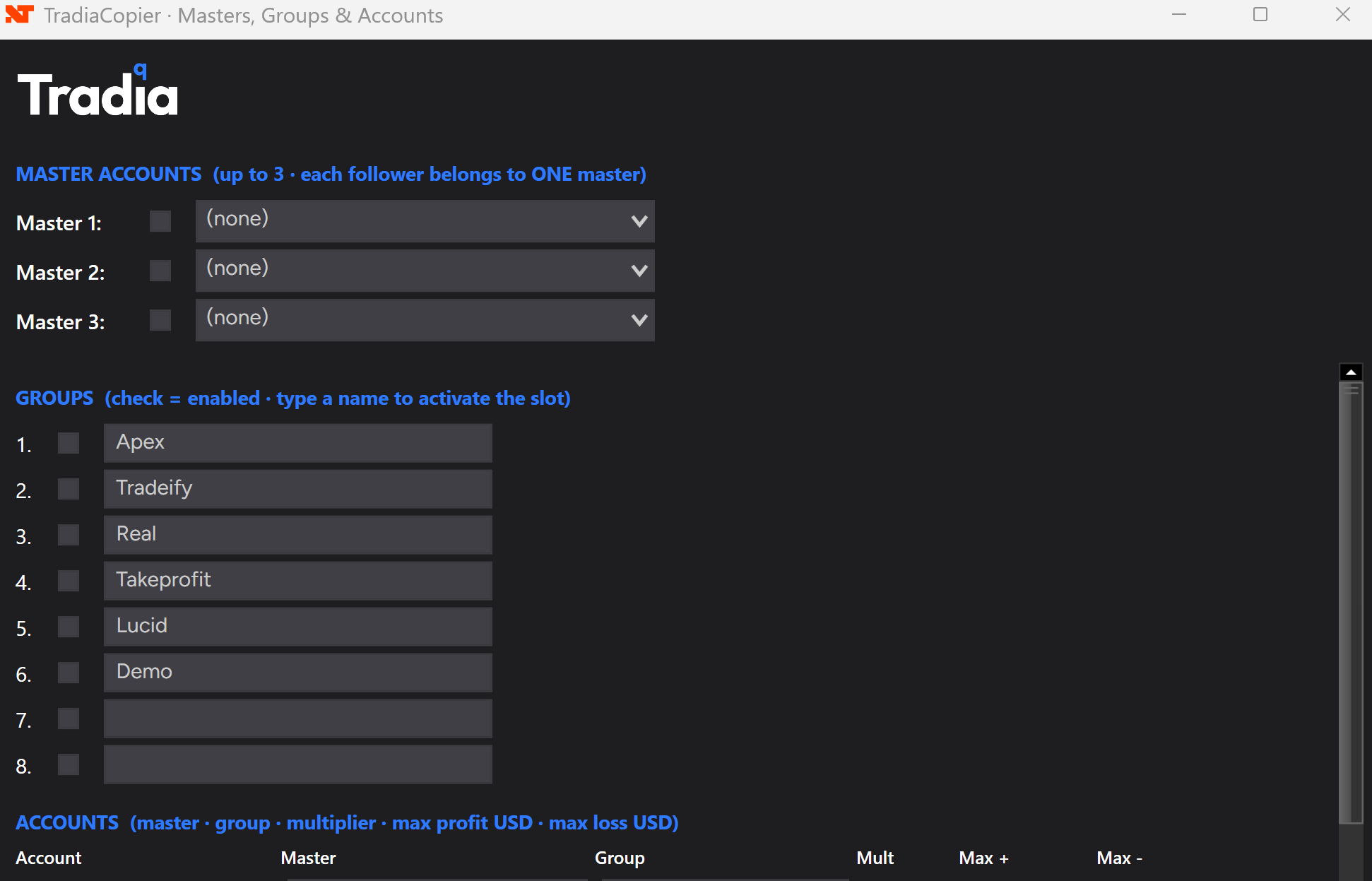Check the Demo group checkbox
Screen dimensions: 1372x881
[x=69, y=673]
